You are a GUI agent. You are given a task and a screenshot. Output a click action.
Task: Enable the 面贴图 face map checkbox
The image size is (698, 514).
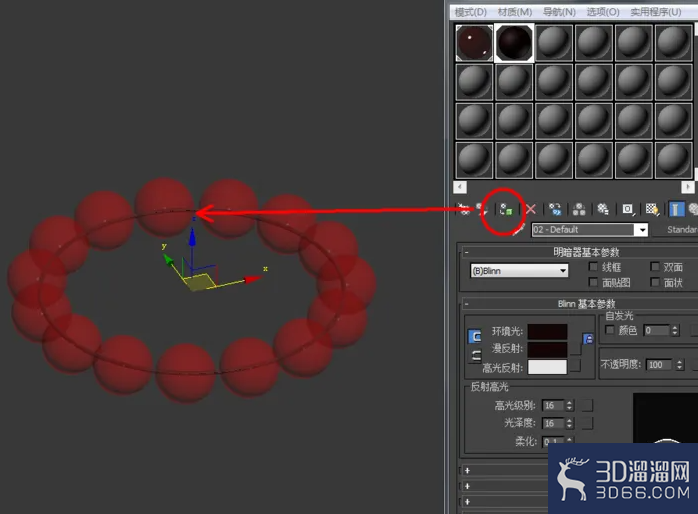pos(593,282)
